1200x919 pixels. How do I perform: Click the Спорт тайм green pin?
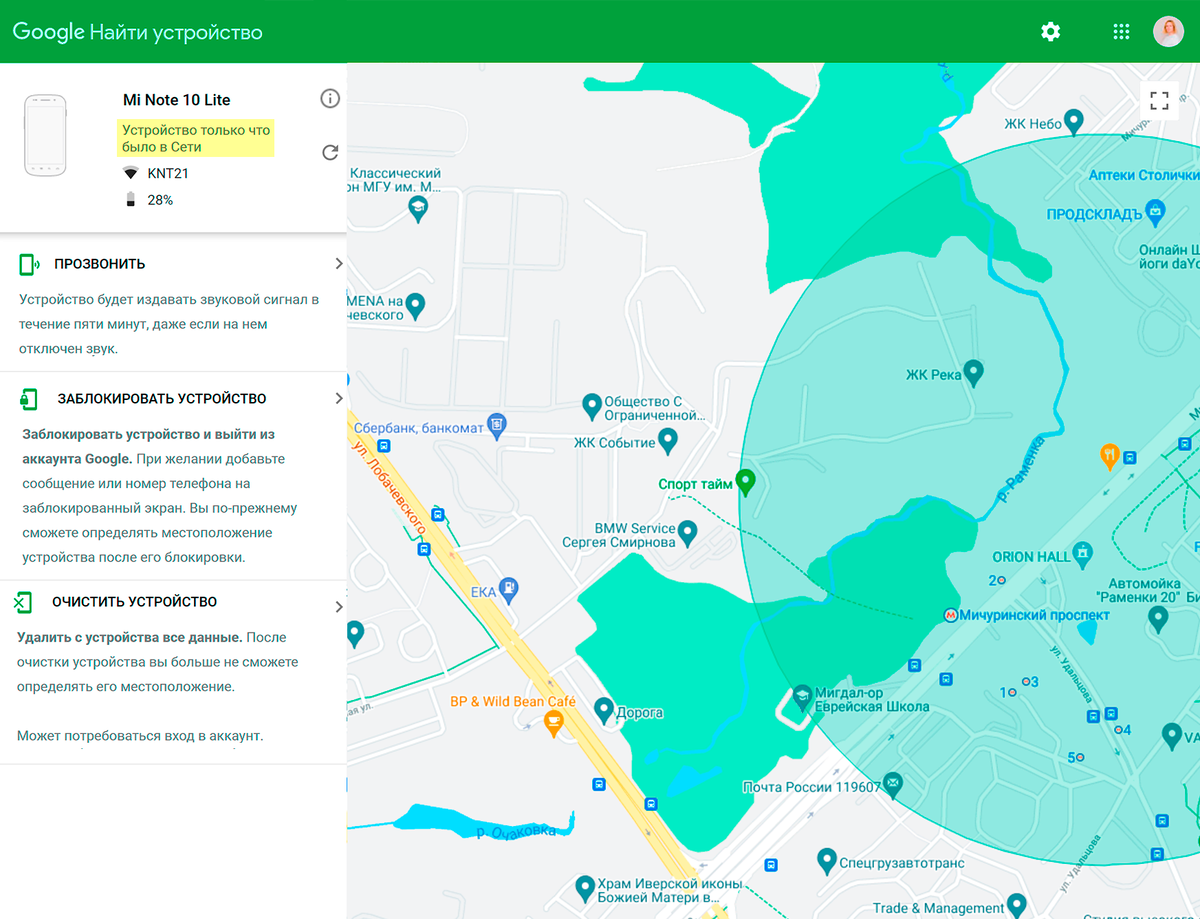point(745,482)
